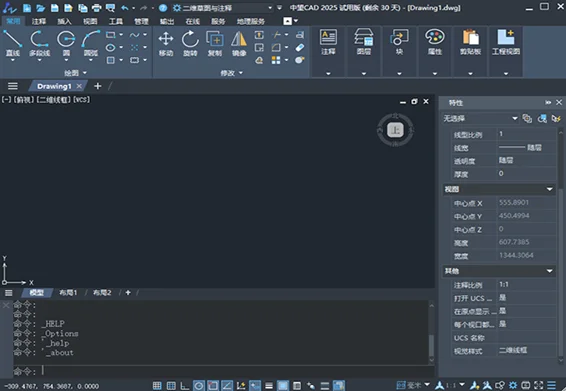Screen dimensions: 566x391
Task: Toggle snap mode in status bar
Action: coord(157,386)
